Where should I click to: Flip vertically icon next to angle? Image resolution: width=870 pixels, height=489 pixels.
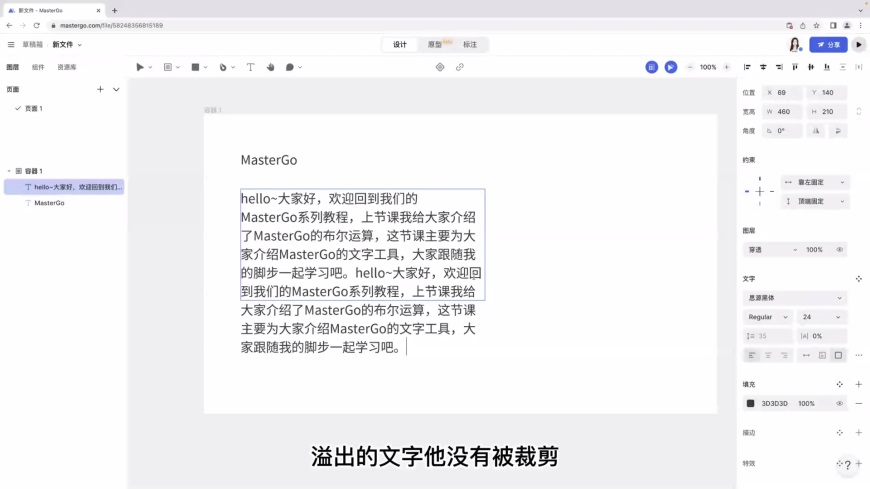coord(838,131)
